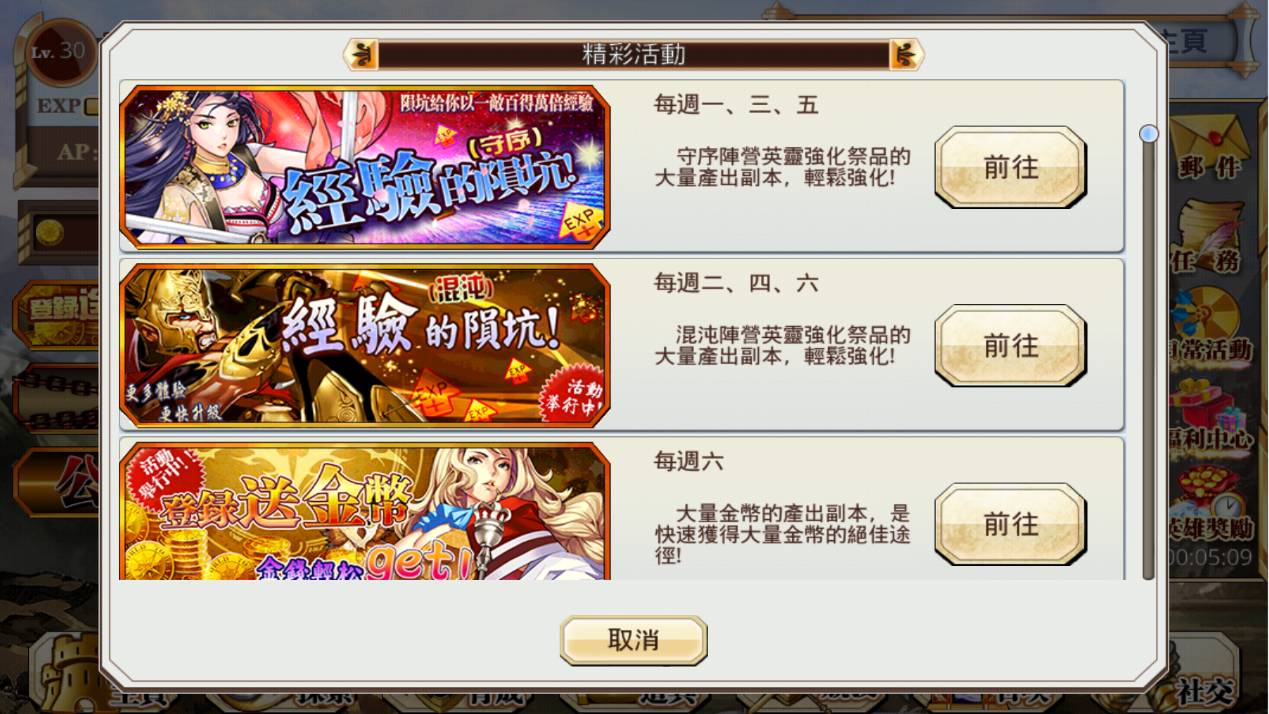Click the 取消 cancel button

pos(633,640)
